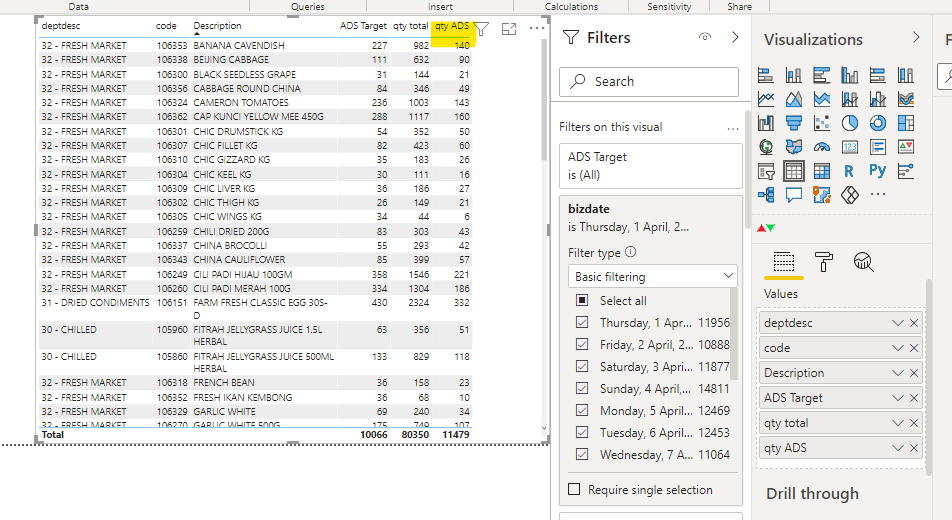Collapse the Filters pane chevron

click(735, 37)
